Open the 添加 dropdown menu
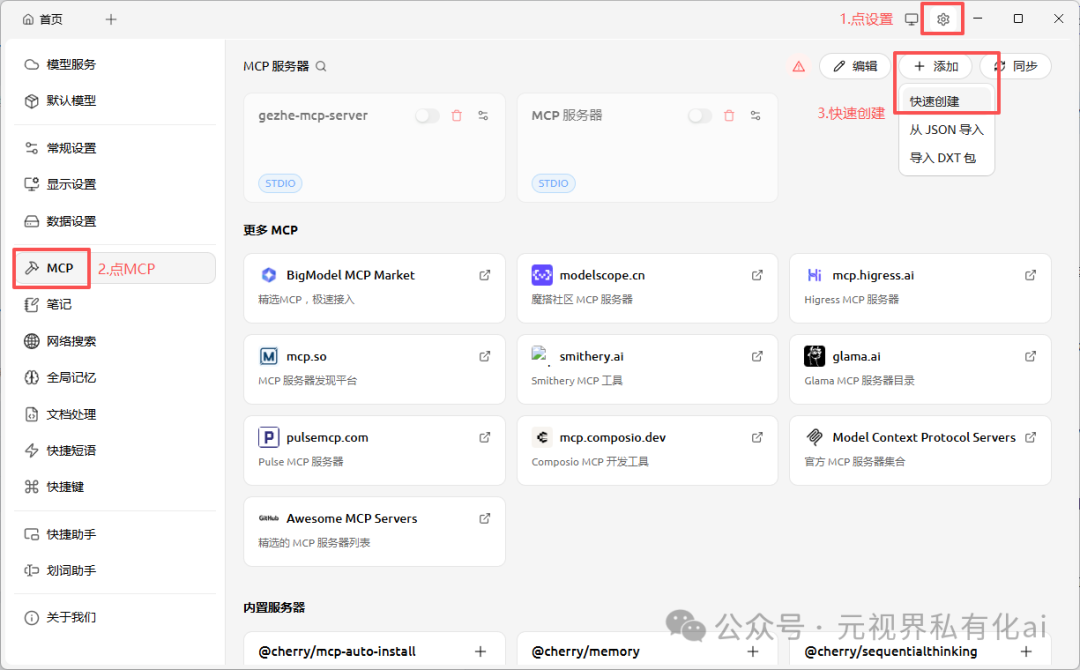1080x670 pixels. [934, 66]
